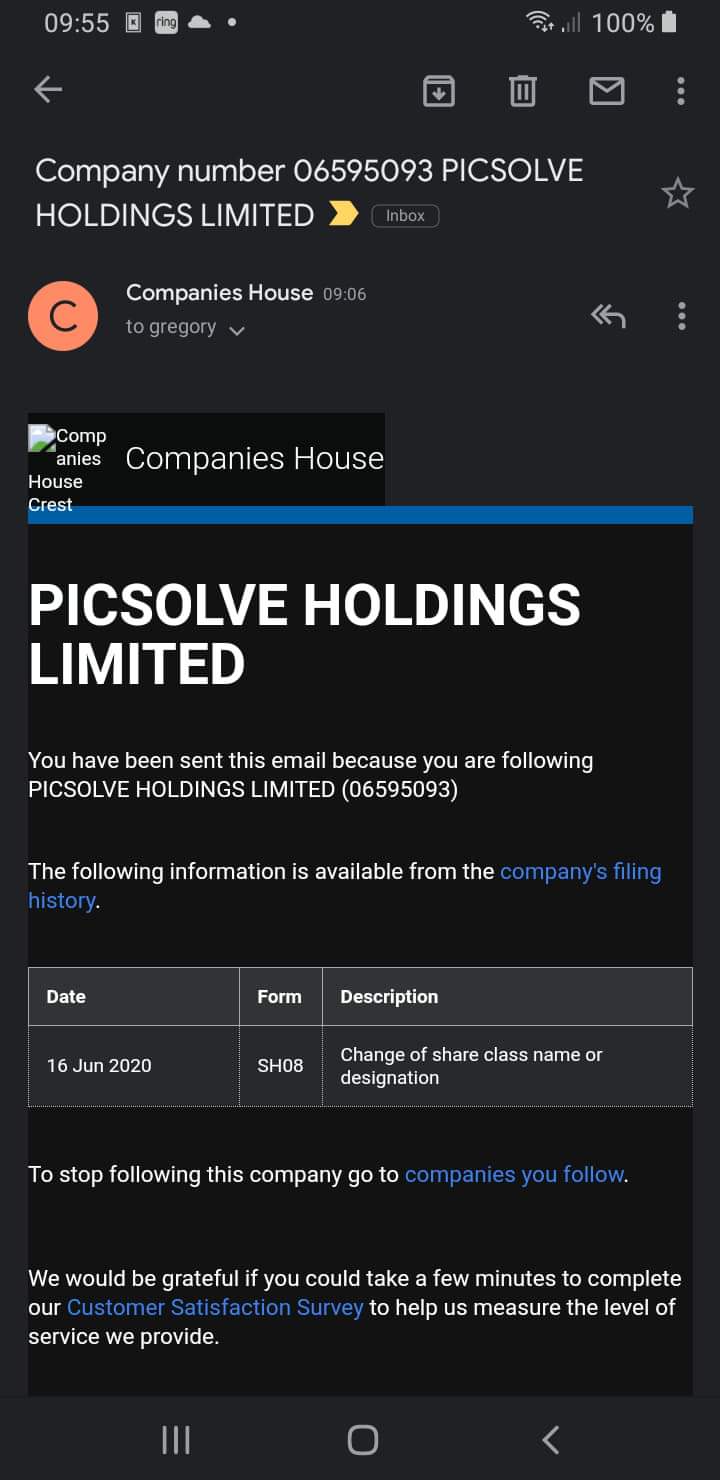
Task: Open recent apps from the navigation bar
Action: point(176,1440)
